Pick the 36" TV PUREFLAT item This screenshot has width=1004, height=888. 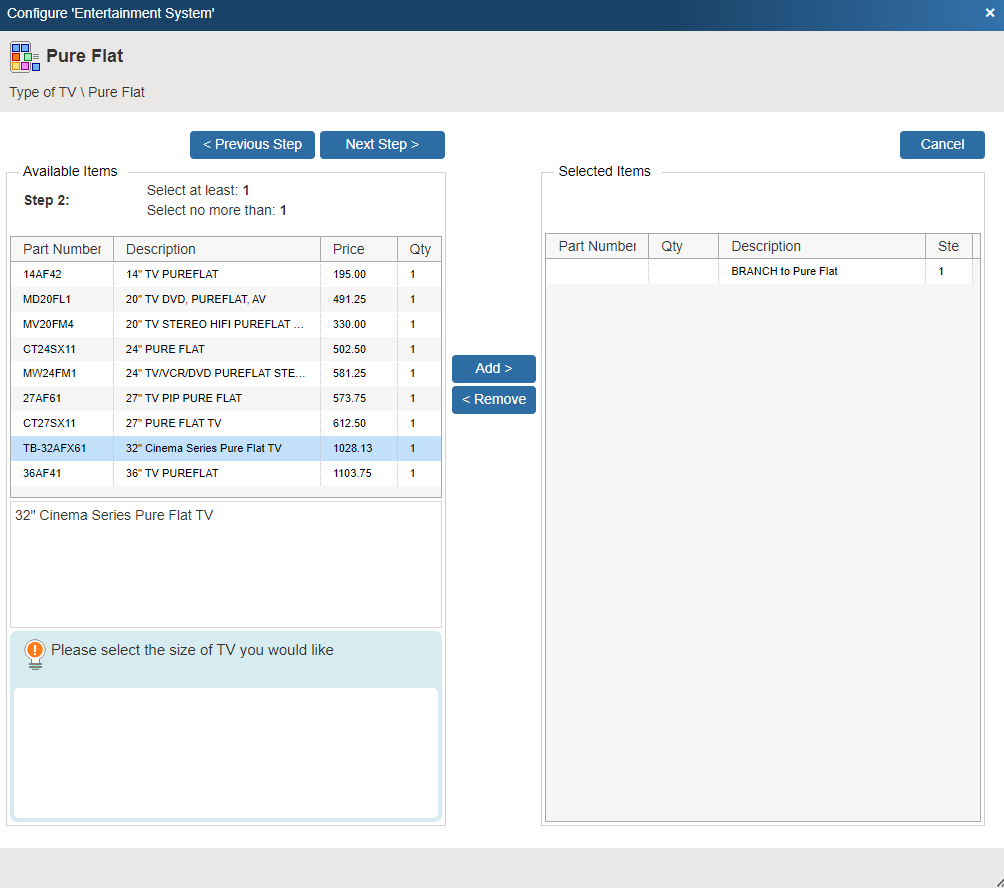[172, 473]
